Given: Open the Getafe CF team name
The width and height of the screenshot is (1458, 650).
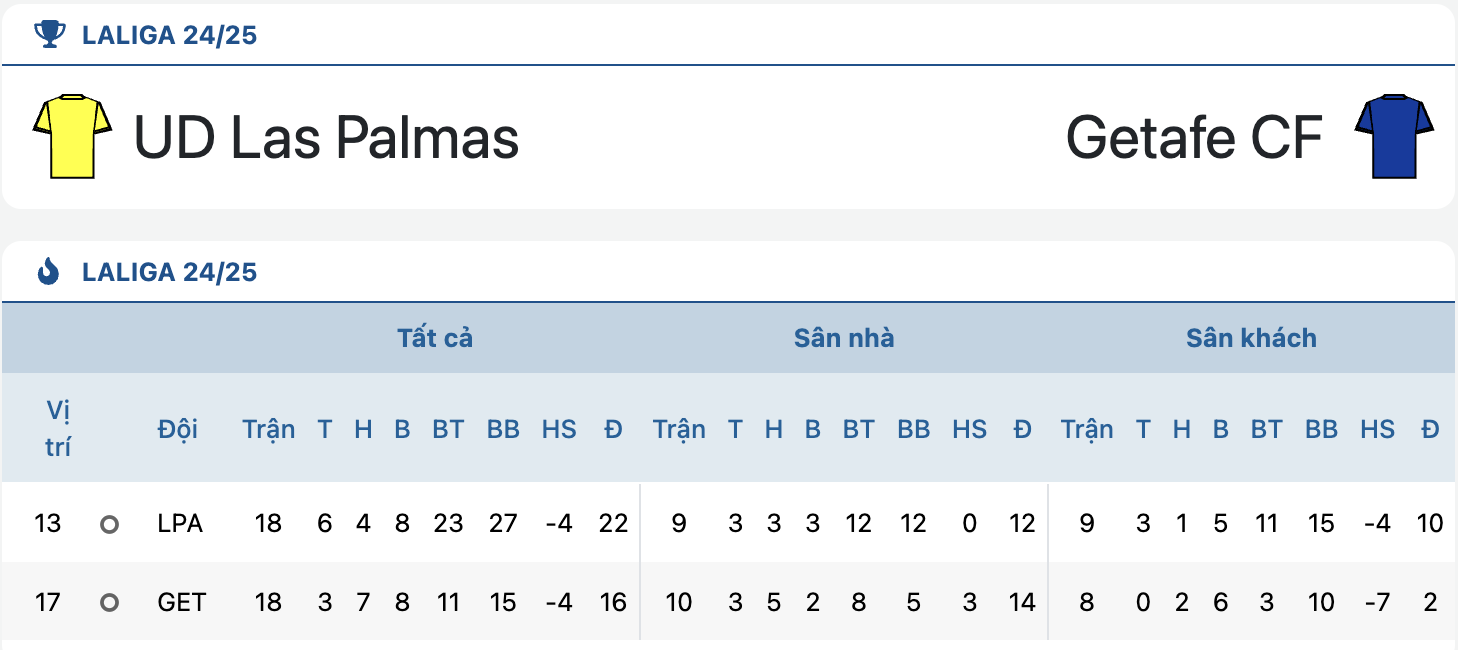Looking at the screenshot, I should 1194,137.
